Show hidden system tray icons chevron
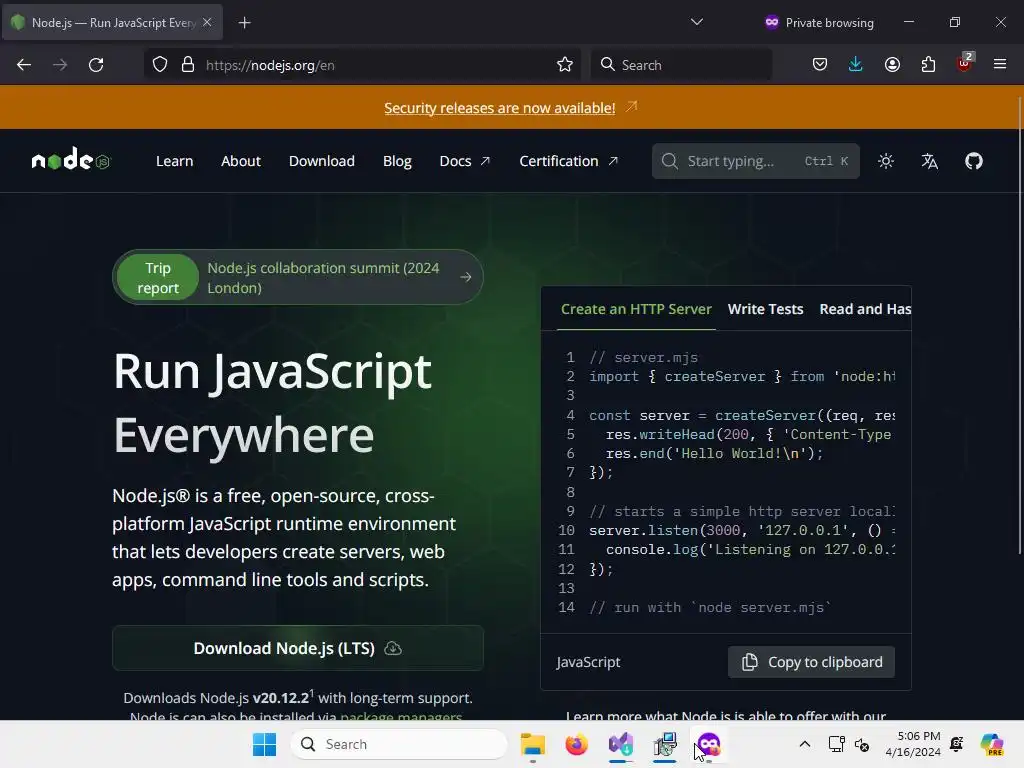The width and height of the screenshot is (1024, 768). click(805, 744)
